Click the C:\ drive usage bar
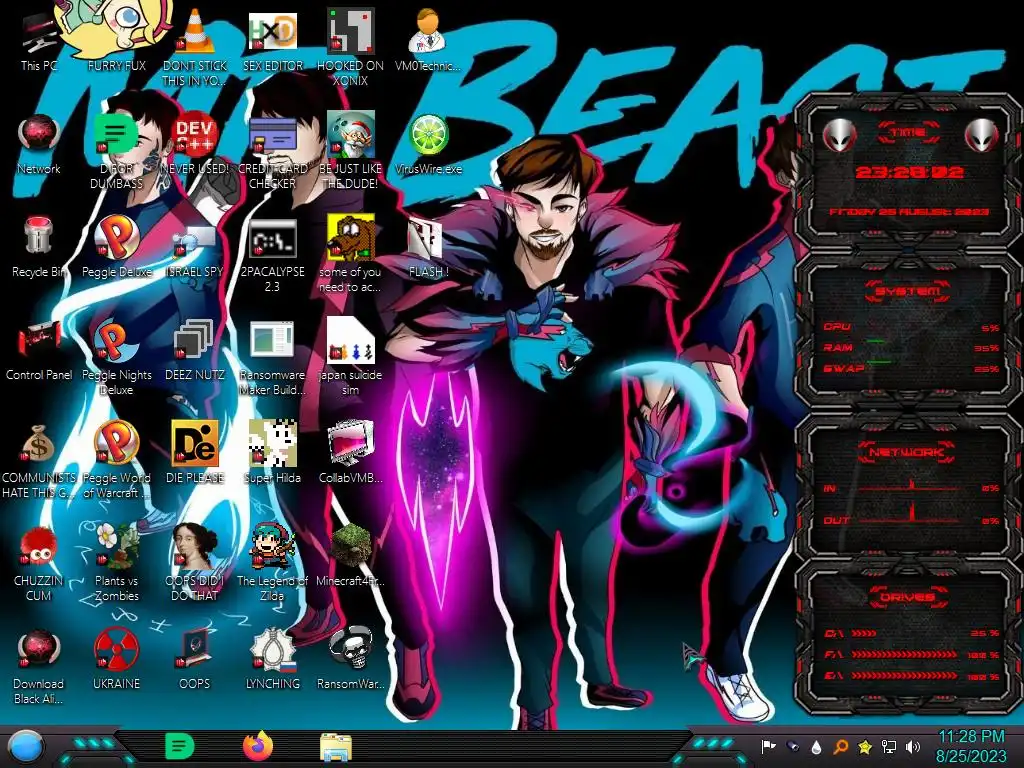This screenshot has width=1024, height=768. pyautogui.click(x=912, y=633)
